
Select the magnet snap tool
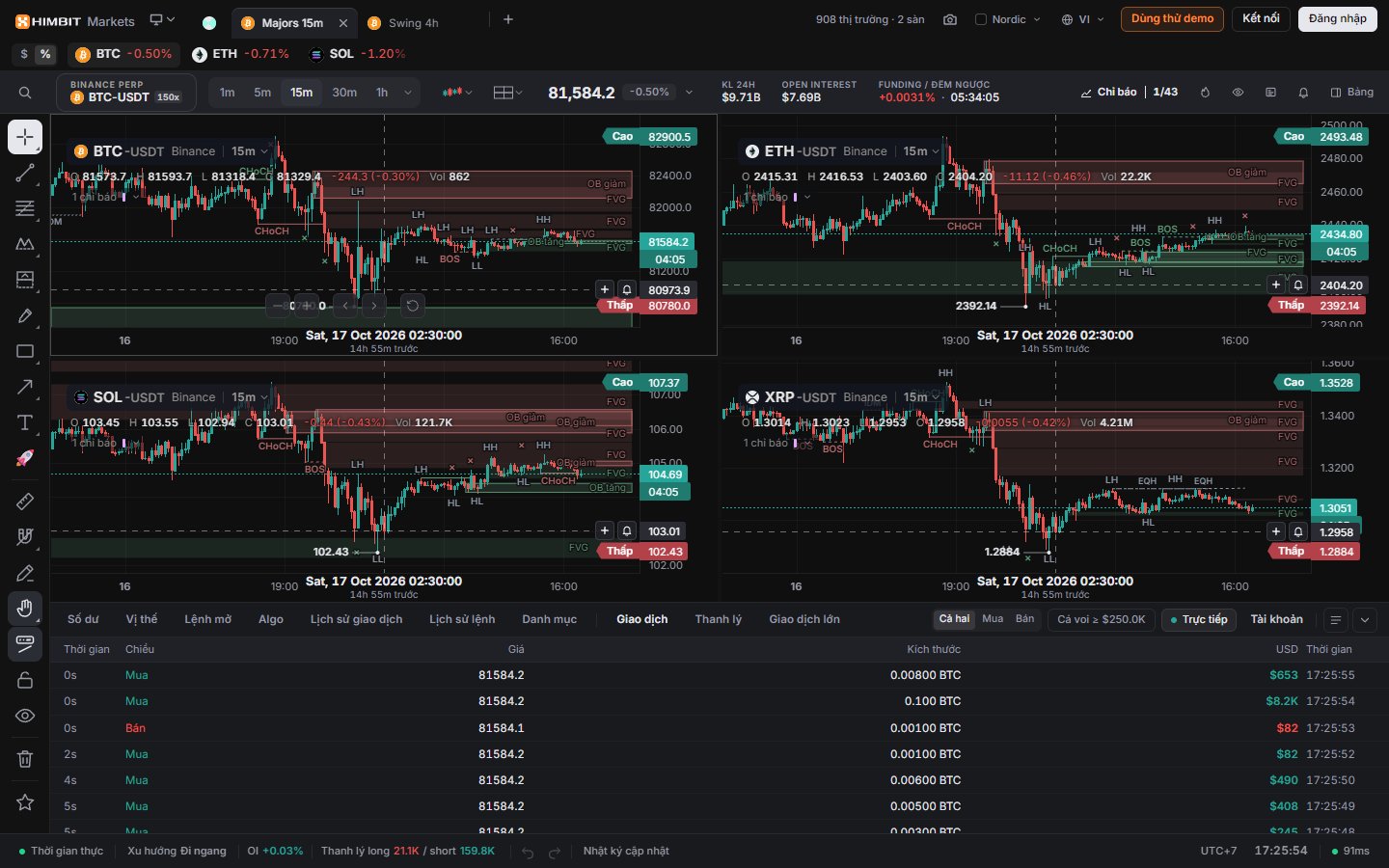(25, 537)
